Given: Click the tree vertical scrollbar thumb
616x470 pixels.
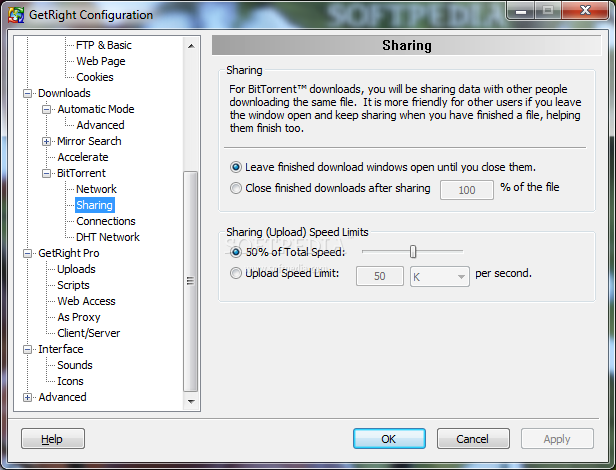Looking at the screenshot, I should tap(191, 281).
